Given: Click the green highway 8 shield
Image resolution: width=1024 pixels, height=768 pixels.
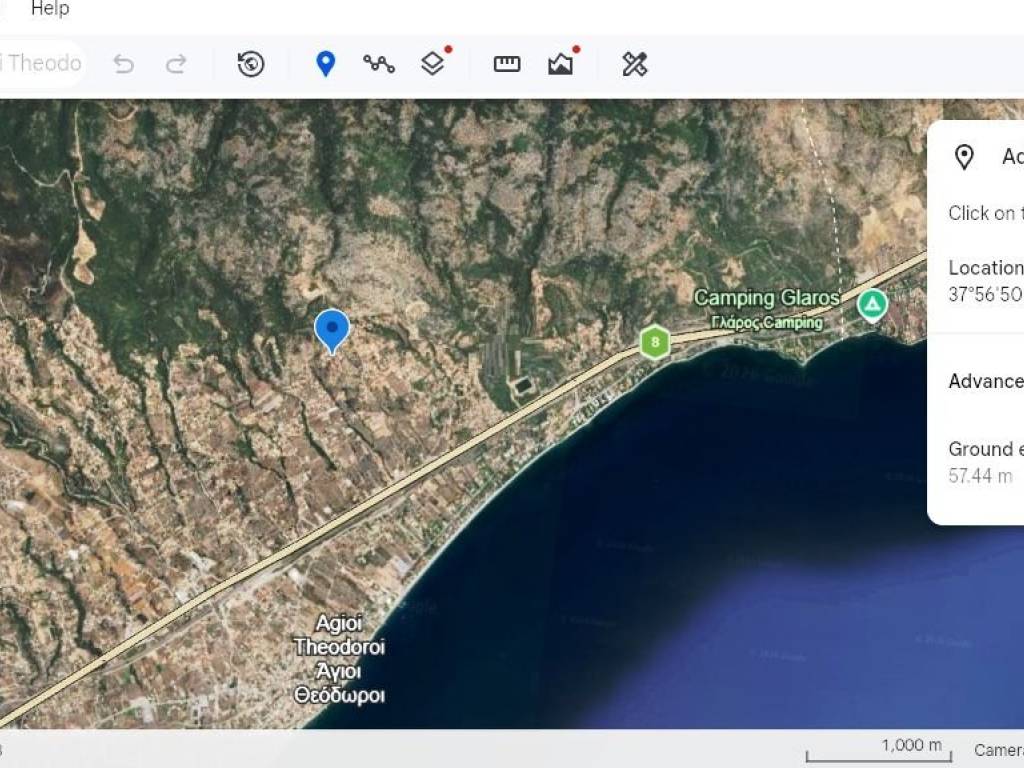Looking at the screenshot, I should click(655, 343).
